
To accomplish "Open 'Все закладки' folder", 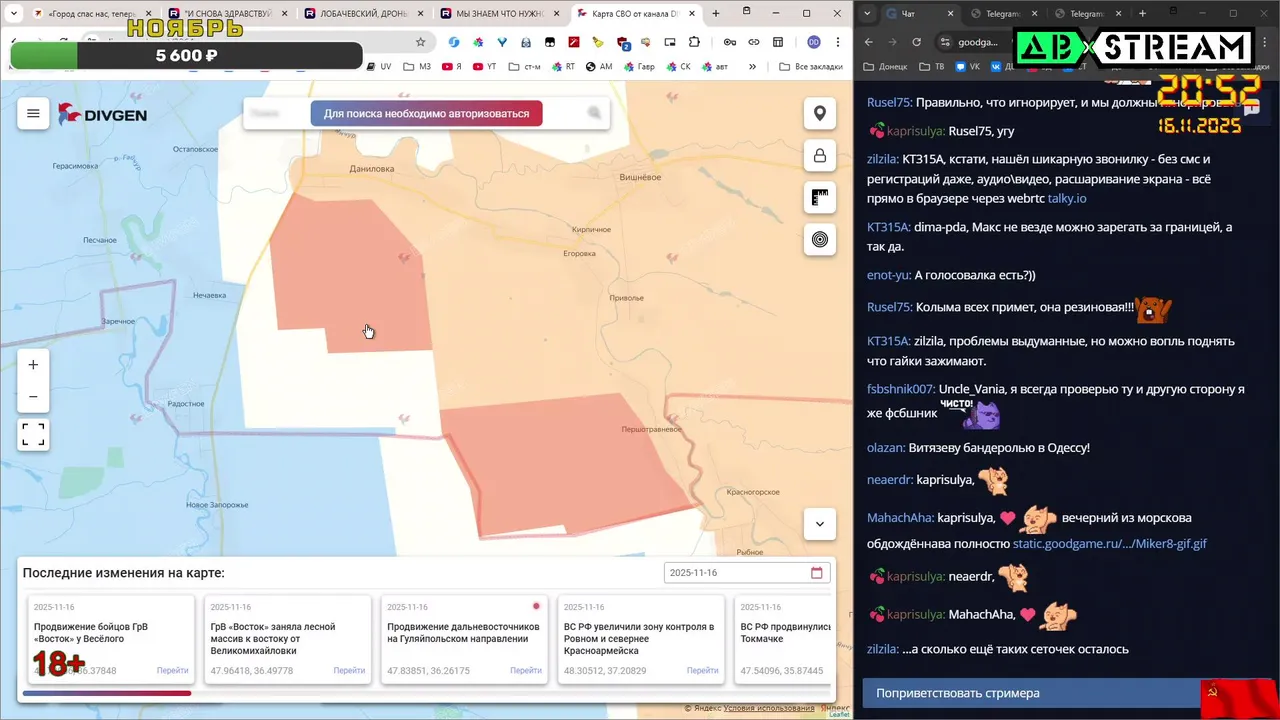I will 811,66.
